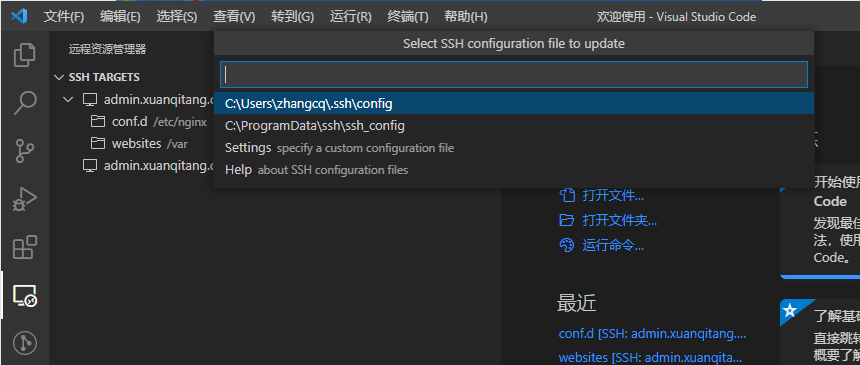Open the 文件(F) menu
The image size is (860, 365).
(x=64, y=17)
